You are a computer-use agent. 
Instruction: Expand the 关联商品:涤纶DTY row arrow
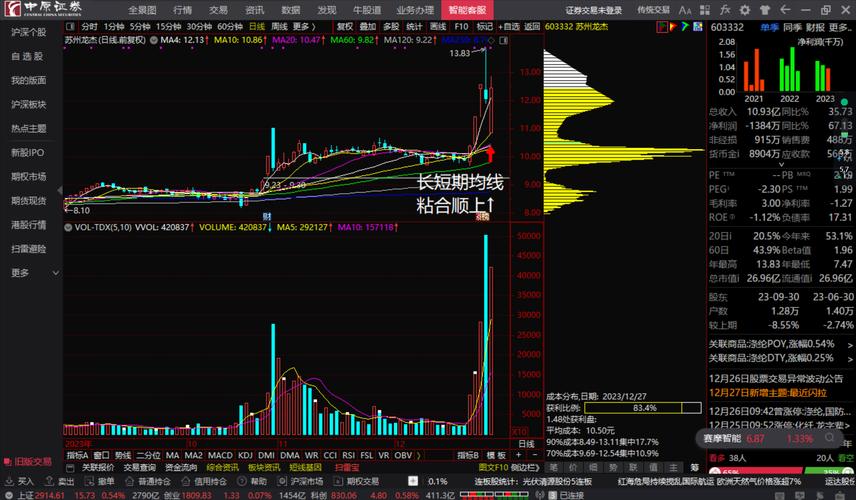[x=850, y=359]
